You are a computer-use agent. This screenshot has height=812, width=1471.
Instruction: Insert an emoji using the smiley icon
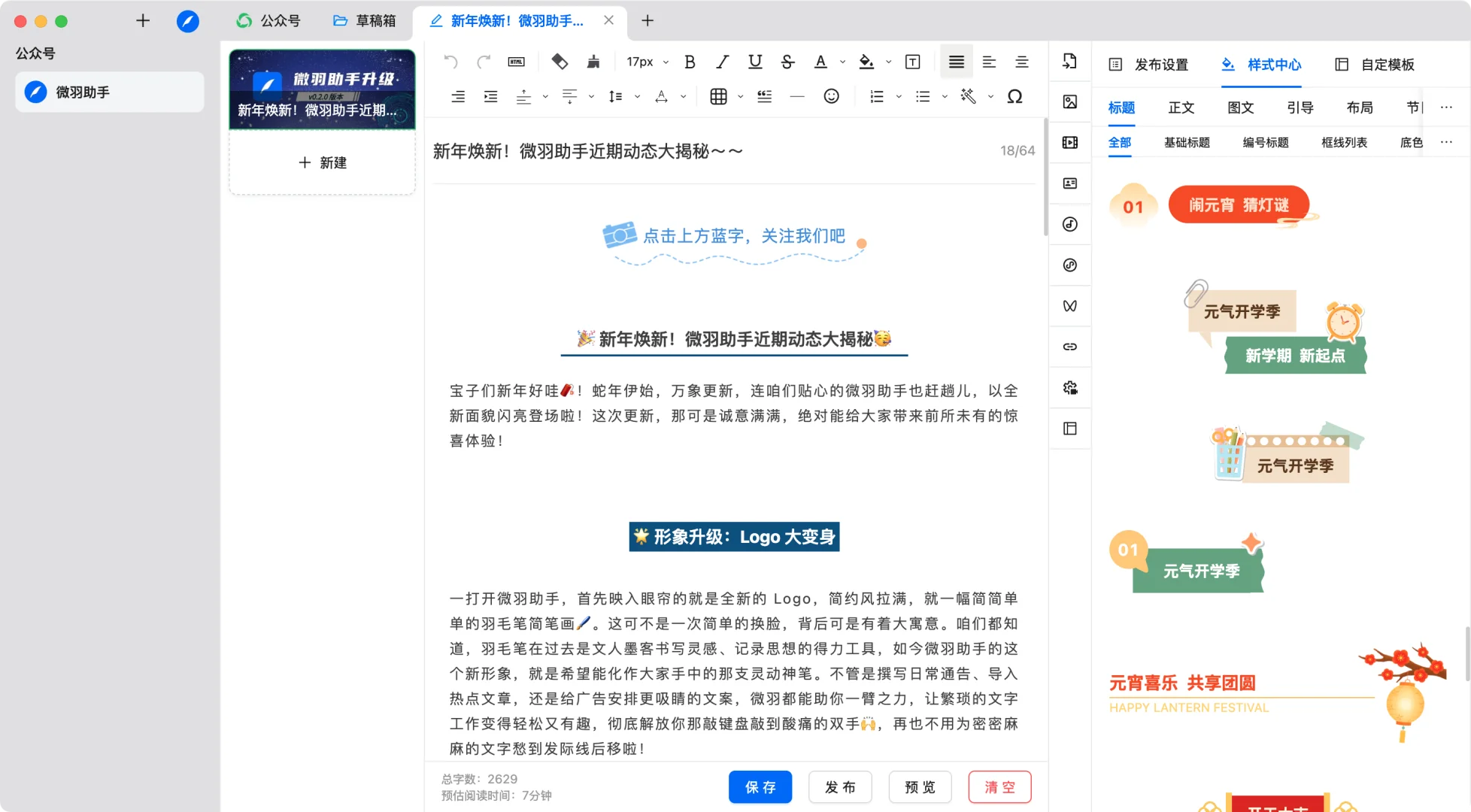[831, 96]
